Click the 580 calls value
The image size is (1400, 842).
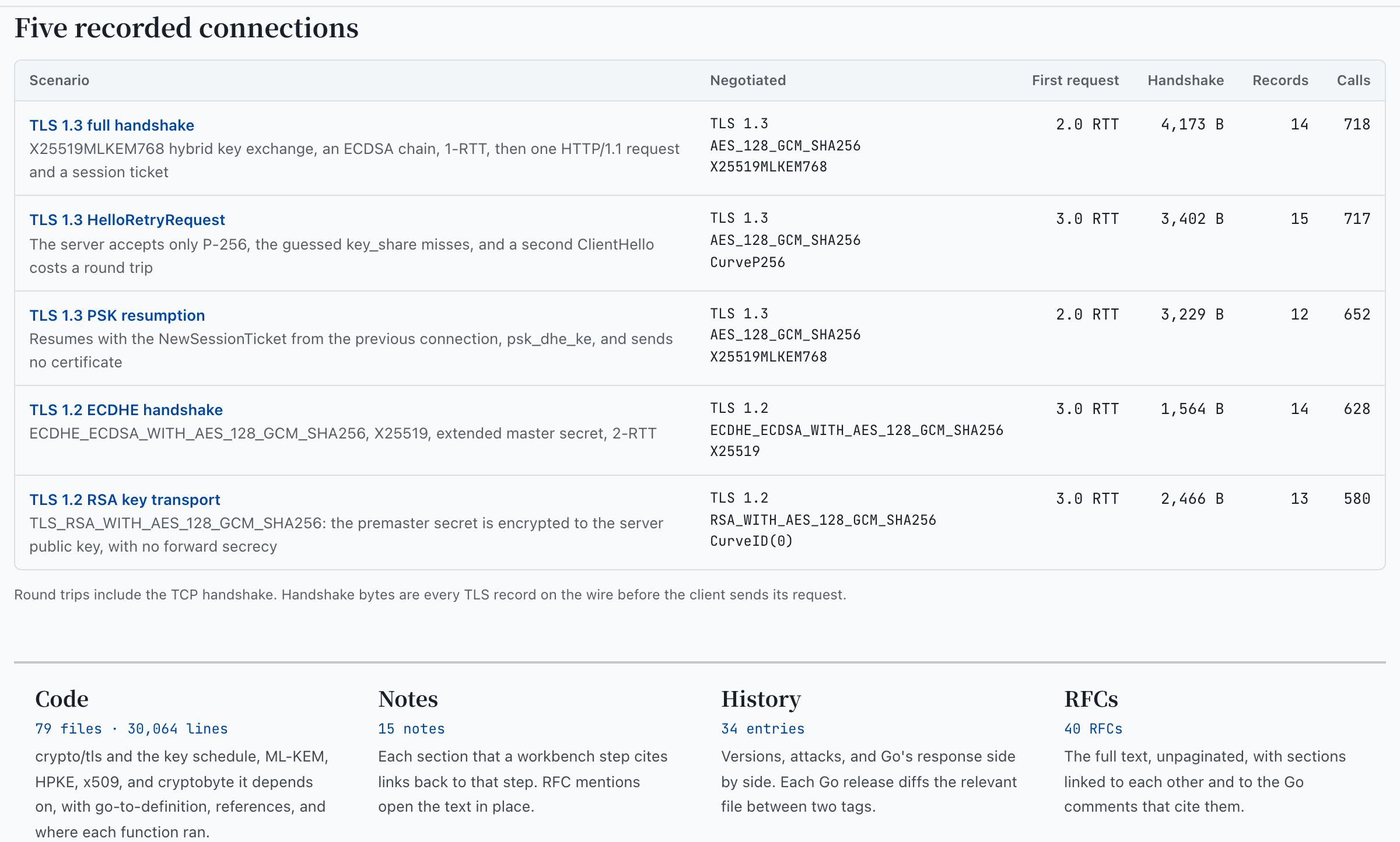1357,499
